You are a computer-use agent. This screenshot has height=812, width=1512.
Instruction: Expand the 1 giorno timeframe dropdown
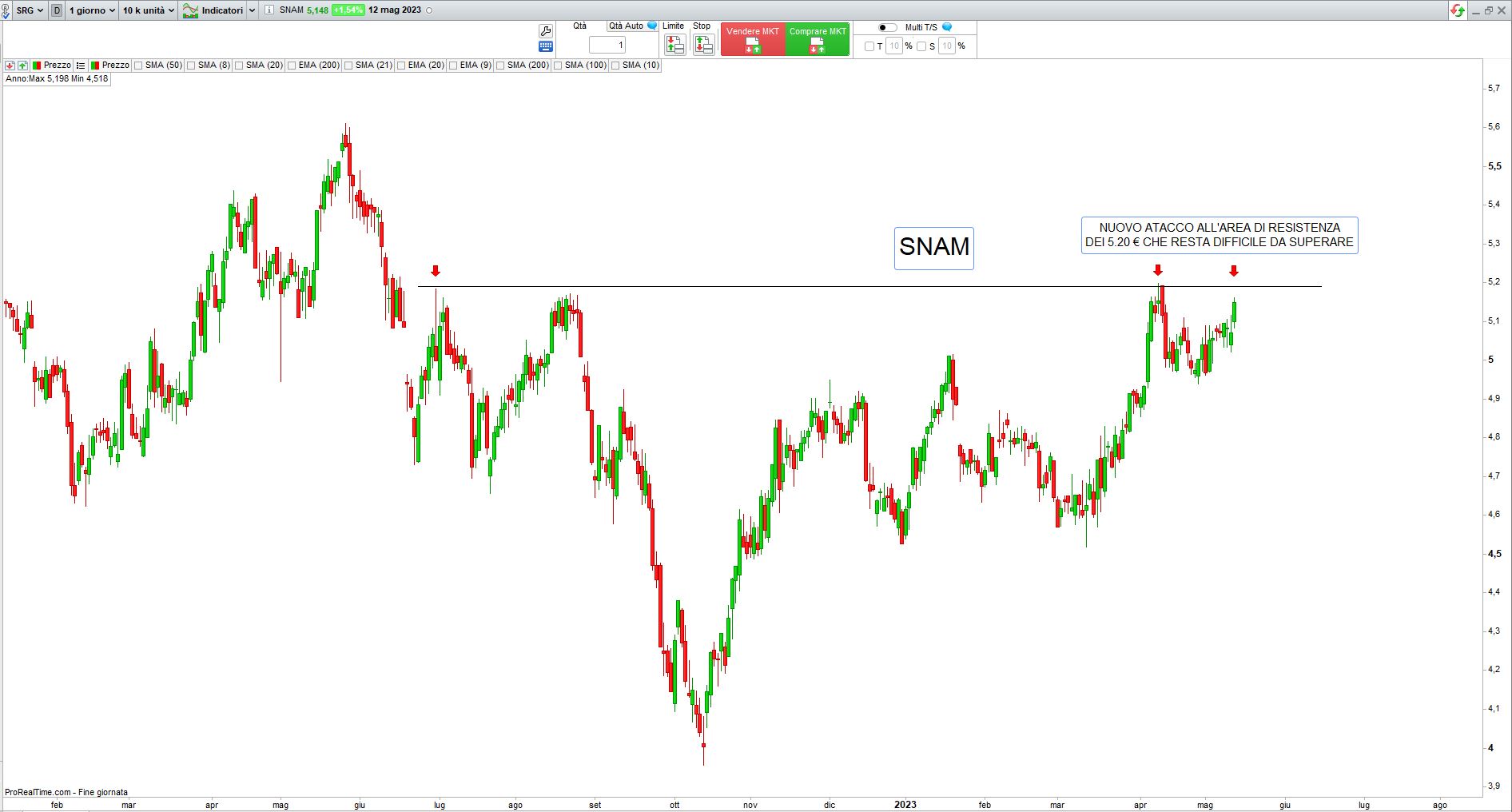click(x=92, y=10)
